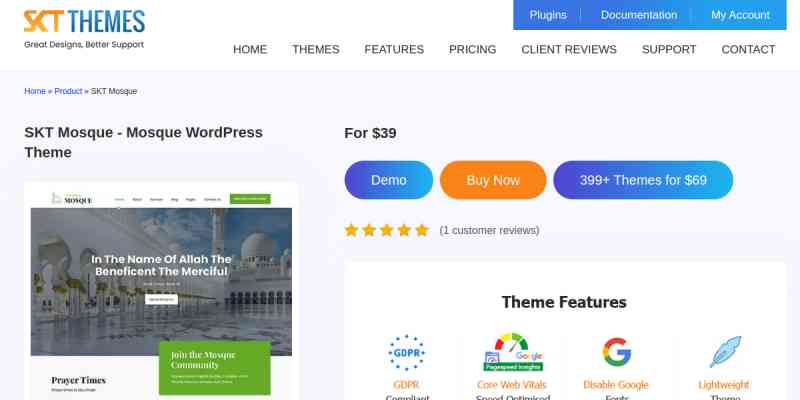
Task: Open the Documentation link
Action: (638, 15)
